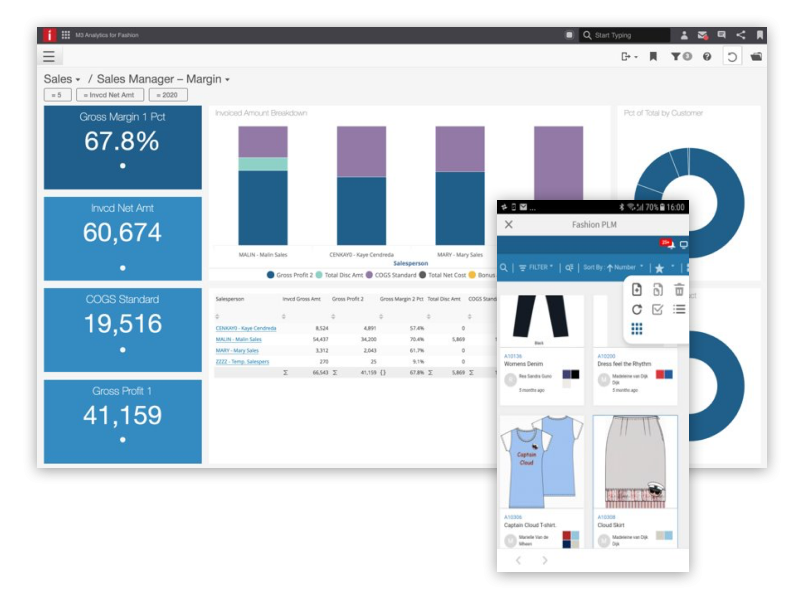
Task: Open MARY - Mary Sales salesperson link
Action: click(x=237, y=351)
